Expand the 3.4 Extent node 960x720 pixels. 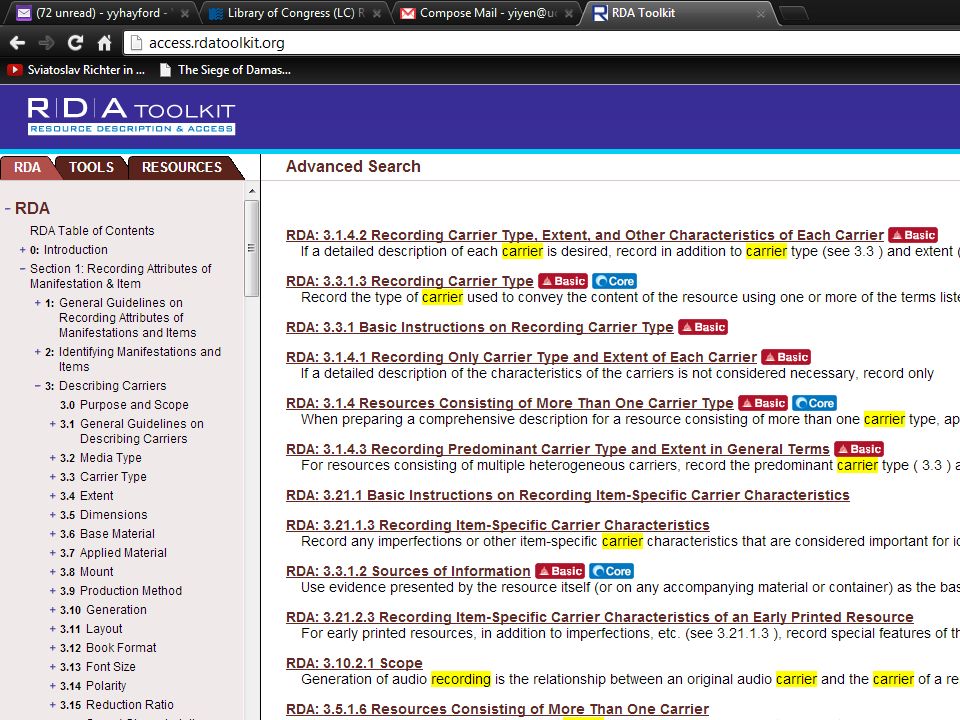pos(52,496)
